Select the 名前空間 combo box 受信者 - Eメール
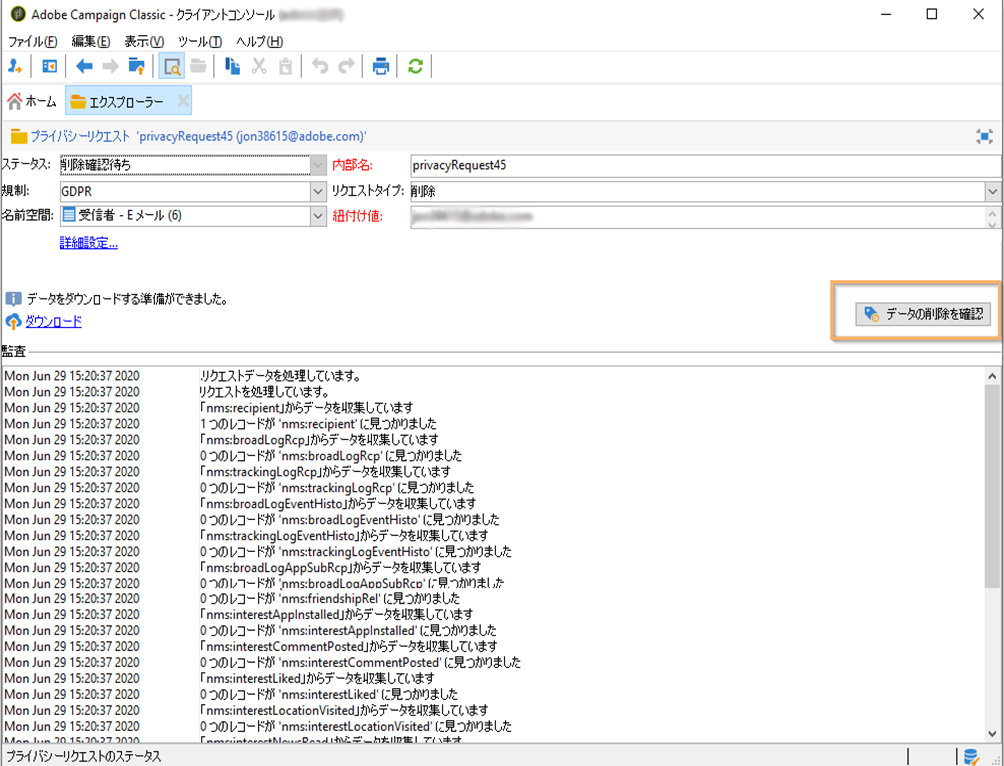1004x766 pixels. [193, 216]
